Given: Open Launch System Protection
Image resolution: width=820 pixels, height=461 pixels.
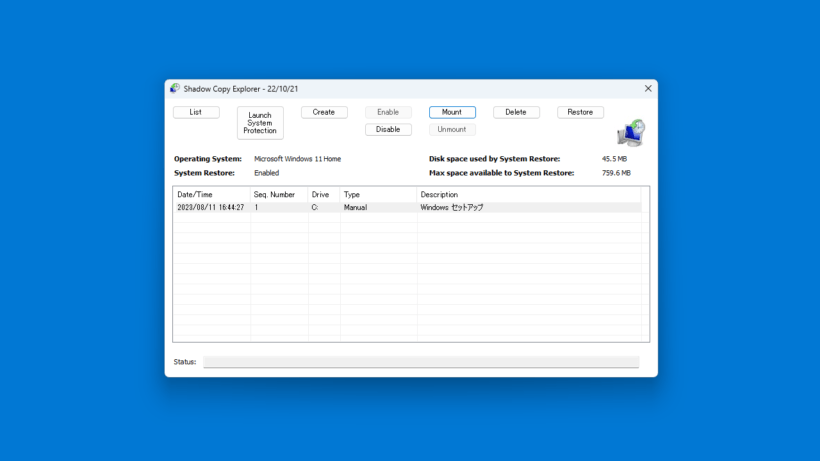Looking at the screenshot, I should [260, 123].
